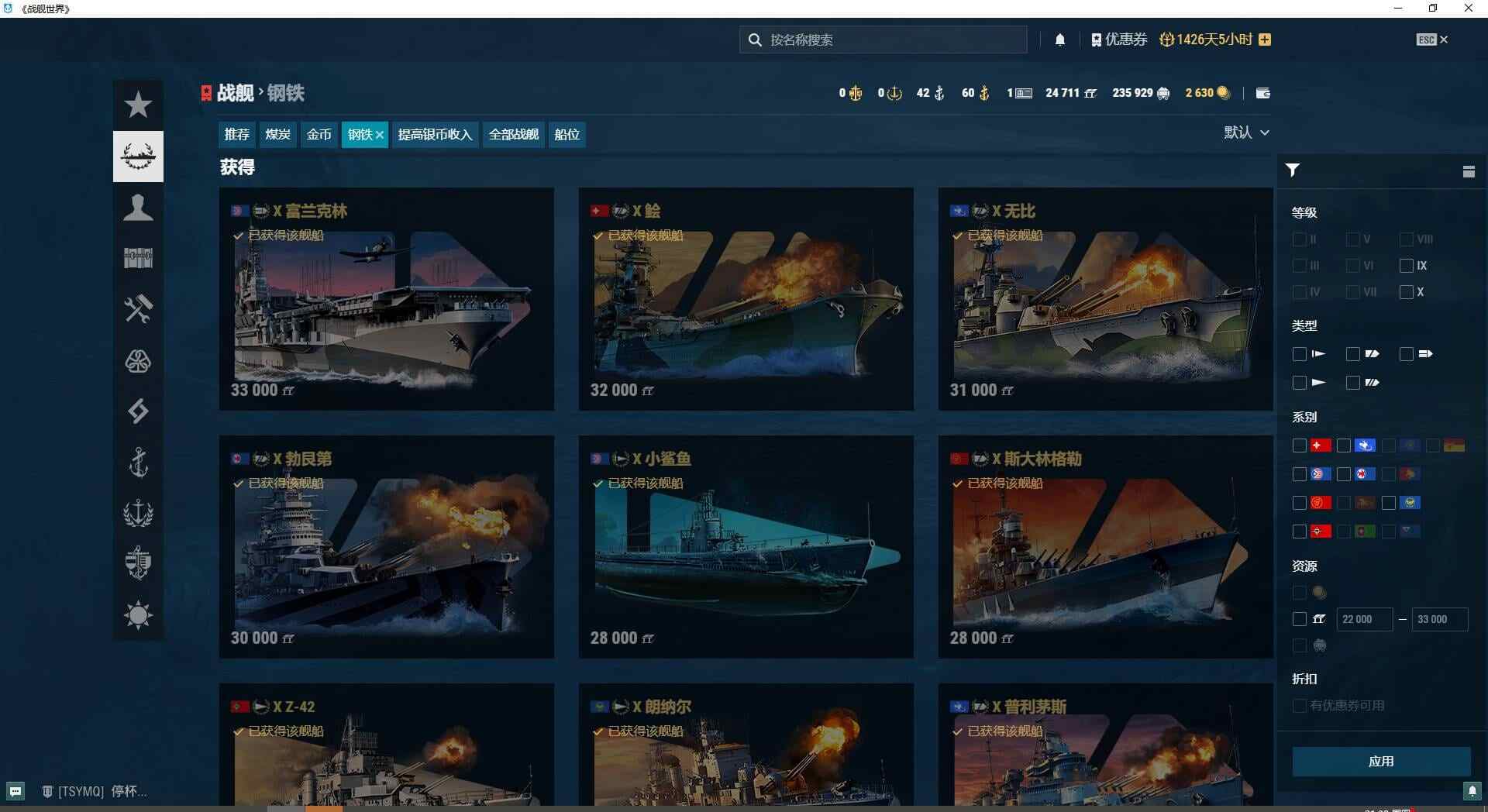Image resolution: width=1488 pixels, height=812 pixels.
Task: Switch to the 全部战舰 tab
Action: (512, 134)
